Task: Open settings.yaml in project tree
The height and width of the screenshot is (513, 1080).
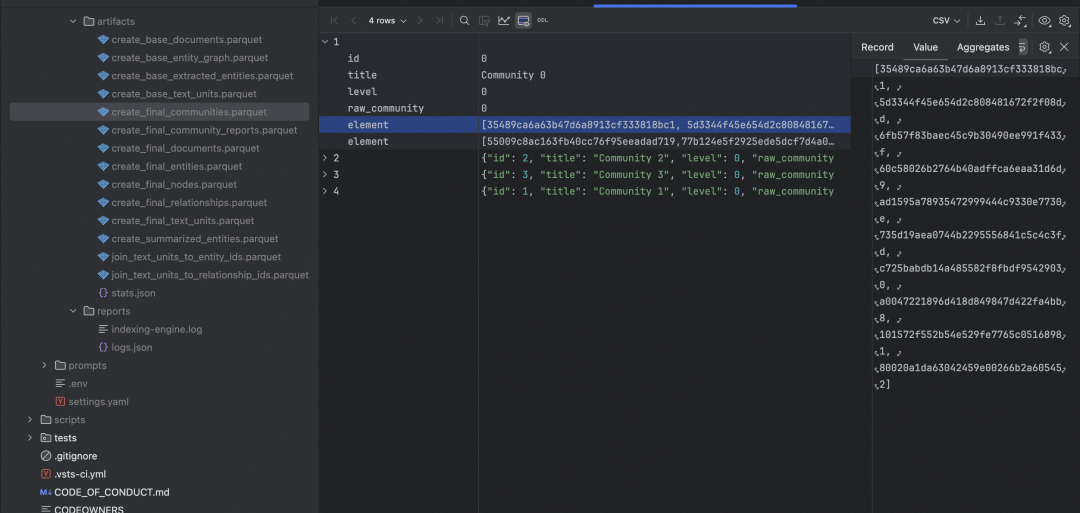Action: [x=98, y=401]
